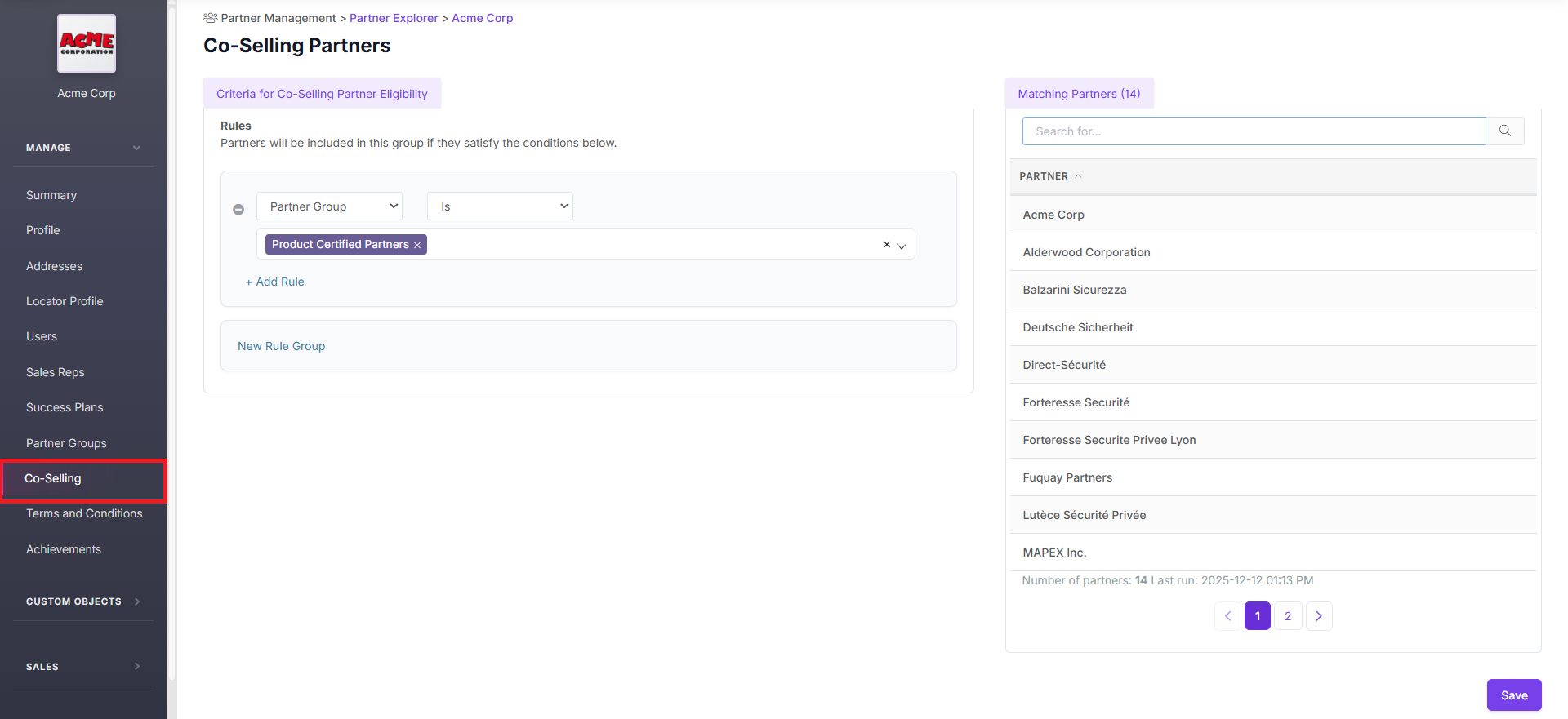Image resolution: width=1568 pixels, height=719 pixels.
Task: Open the Partner Group field dropdown
Action: click(329, 206)
